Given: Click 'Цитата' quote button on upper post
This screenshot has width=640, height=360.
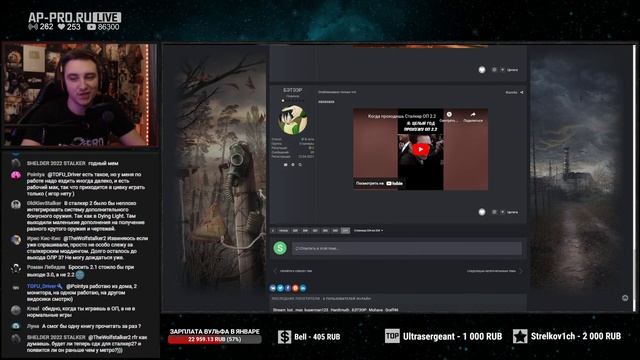Looking at the screenshot, I should 512,70.
